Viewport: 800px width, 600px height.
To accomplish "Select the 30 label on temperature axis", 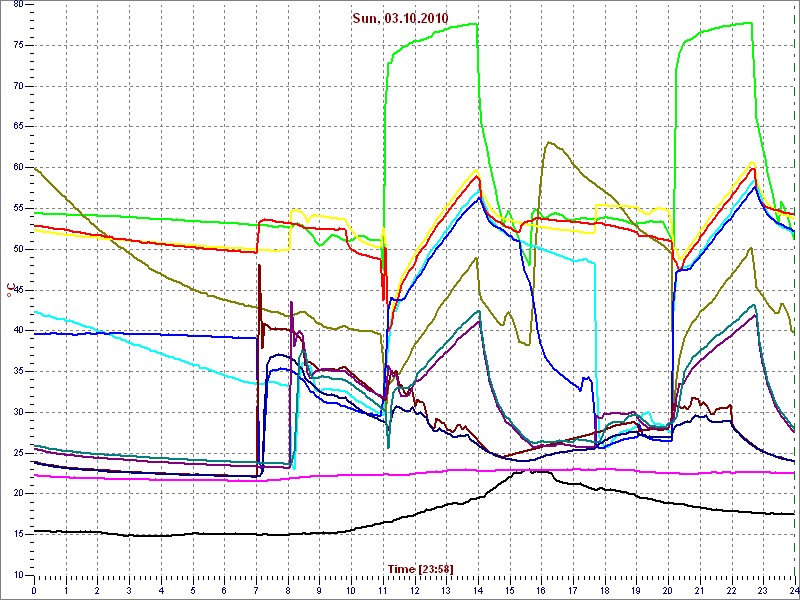I will (17, 412).
